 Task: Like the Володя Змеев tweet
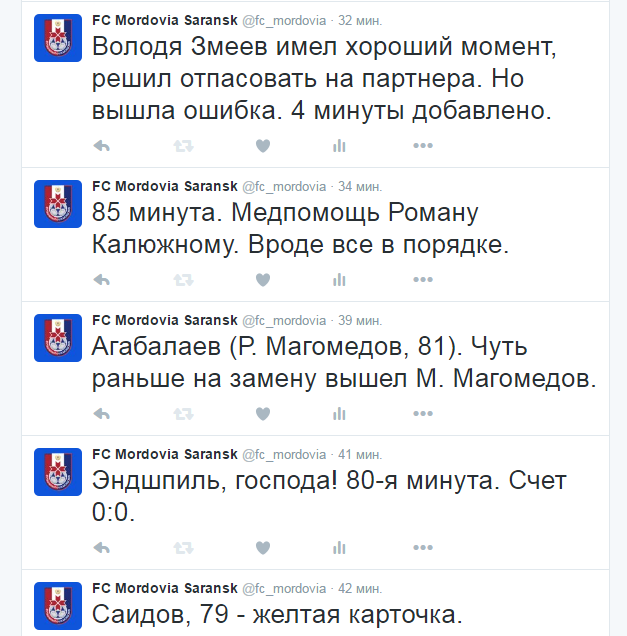point(263,146)
